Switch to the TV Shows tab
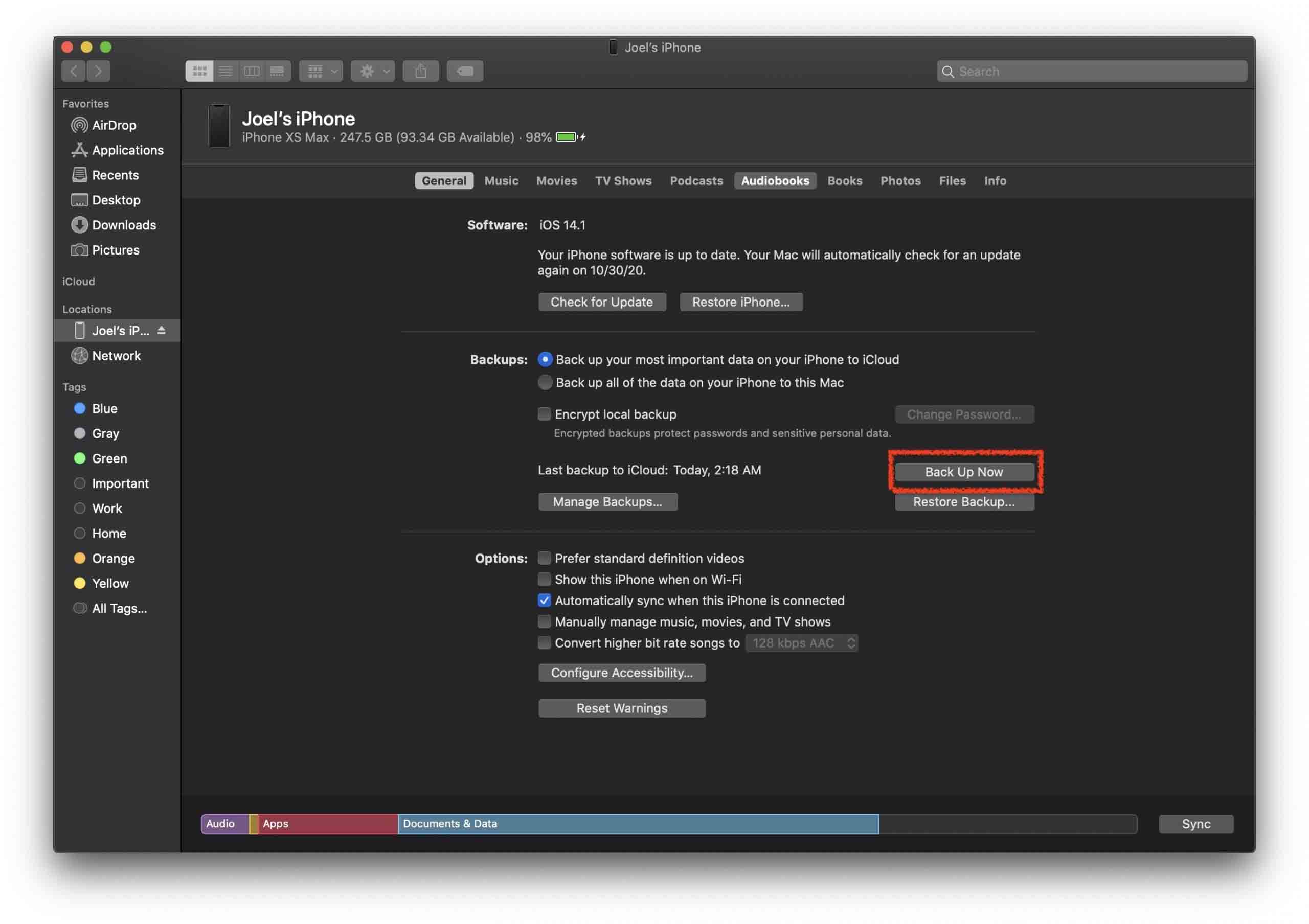The height and width of the screenshot is (924, 1309). tap(623, 181)
